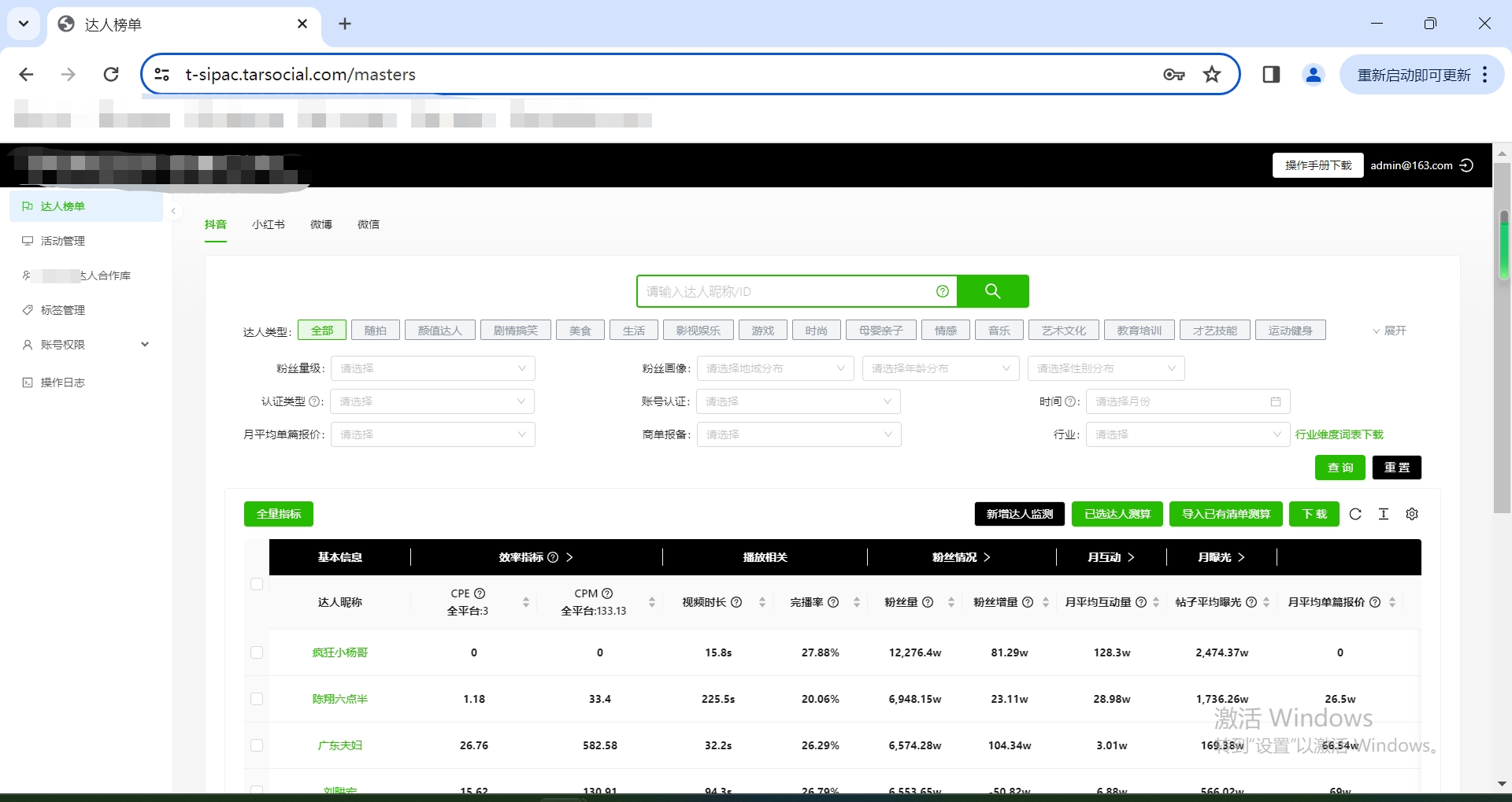
Task: Bookmark this page with the star icon
Action: (1212, 74)
